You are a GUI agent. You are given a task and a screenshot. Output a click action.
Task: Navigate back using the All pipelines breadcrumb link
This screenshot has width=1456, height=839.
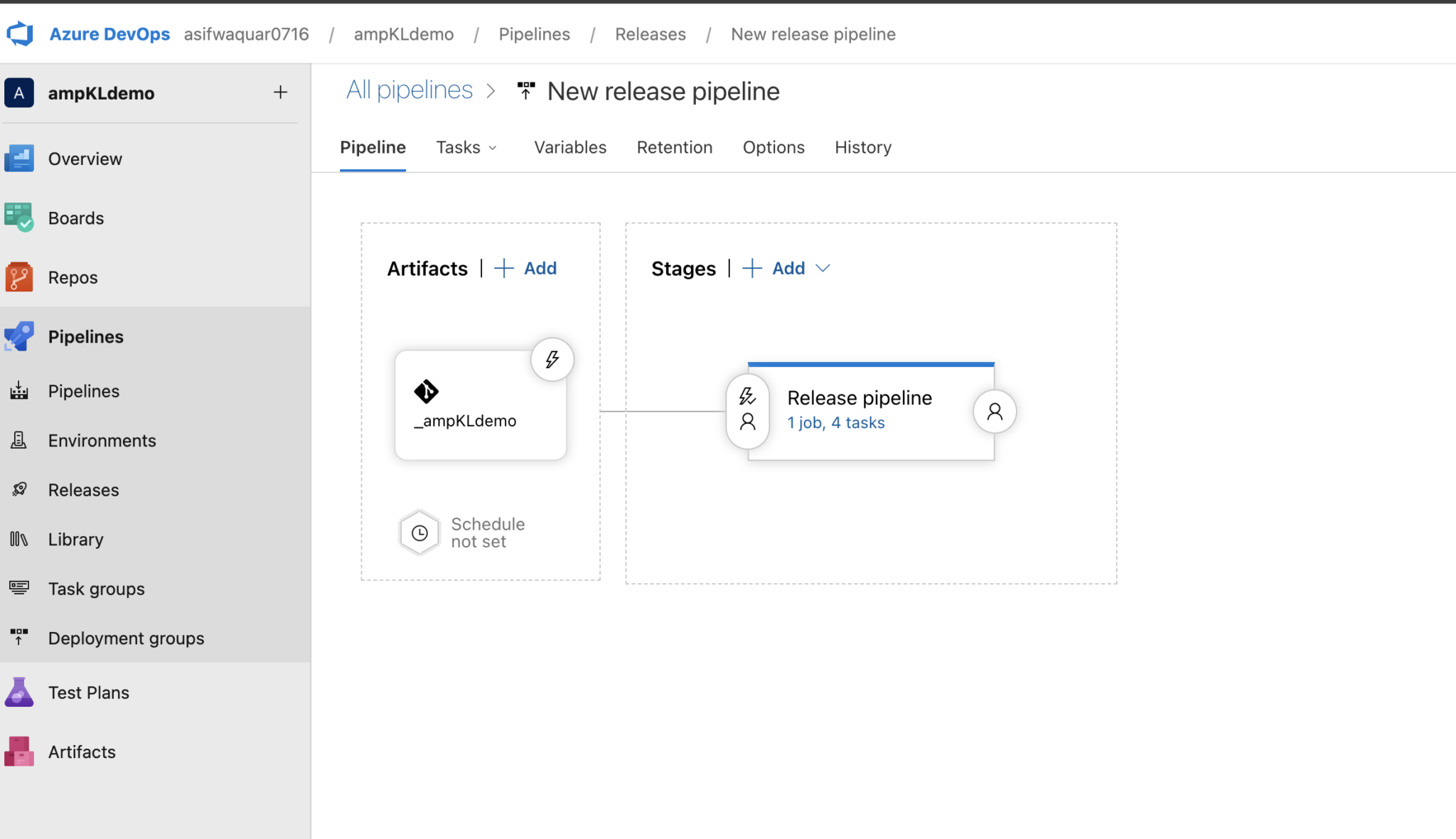click(409, 90)
